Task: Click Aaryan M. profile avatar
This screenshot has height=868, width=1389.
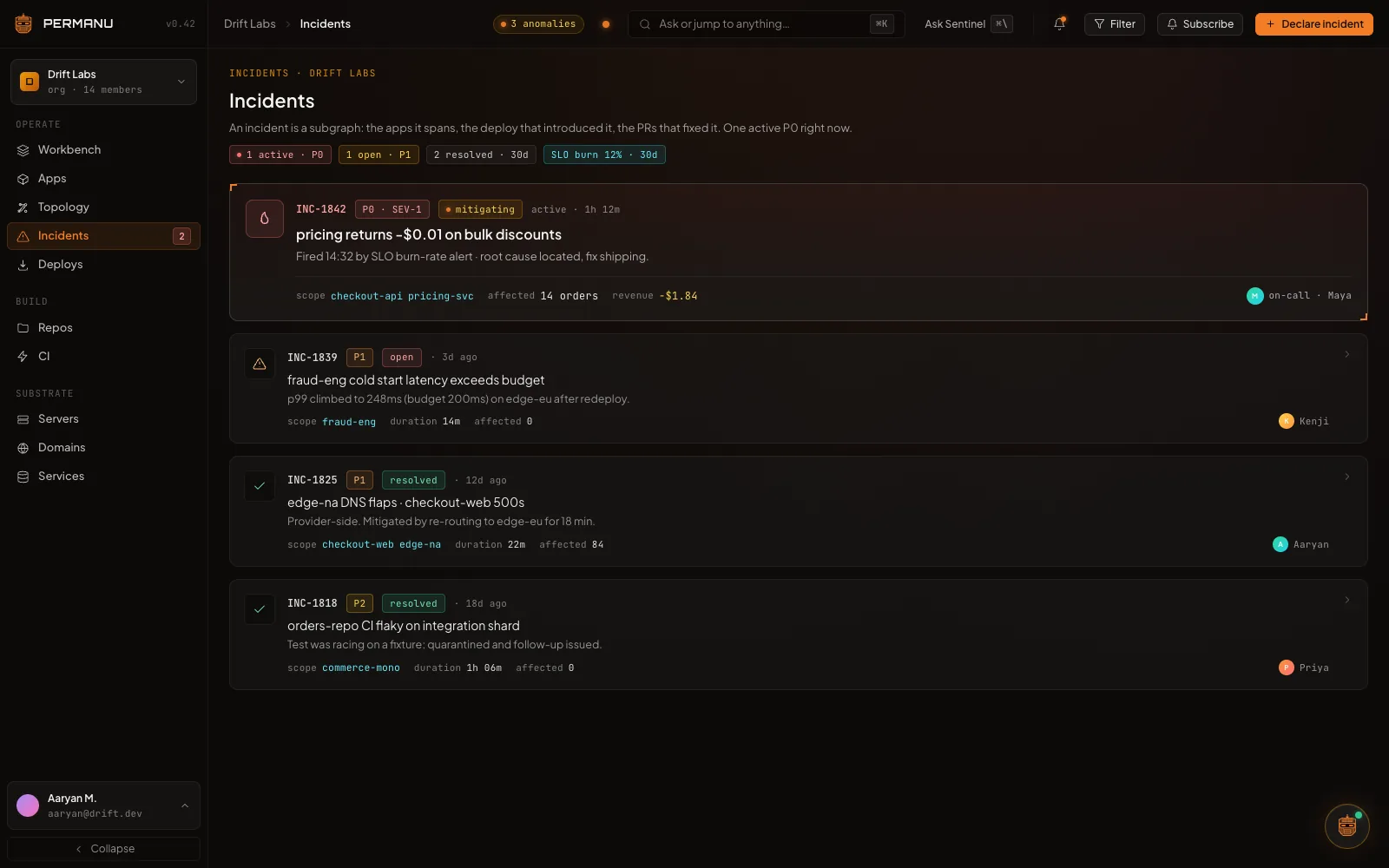Action: point(28,806)
